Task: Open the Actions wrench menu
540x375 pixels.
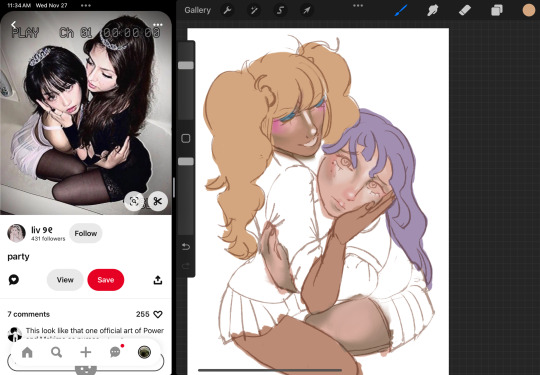Action: coord(227,10)
